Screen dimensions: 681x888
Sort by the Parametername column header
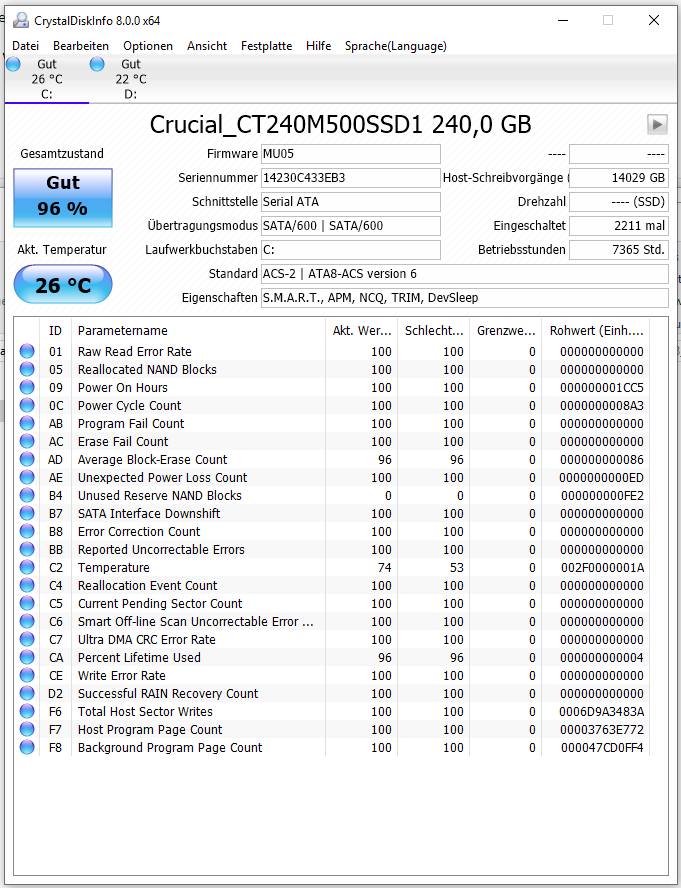point(198,331)
